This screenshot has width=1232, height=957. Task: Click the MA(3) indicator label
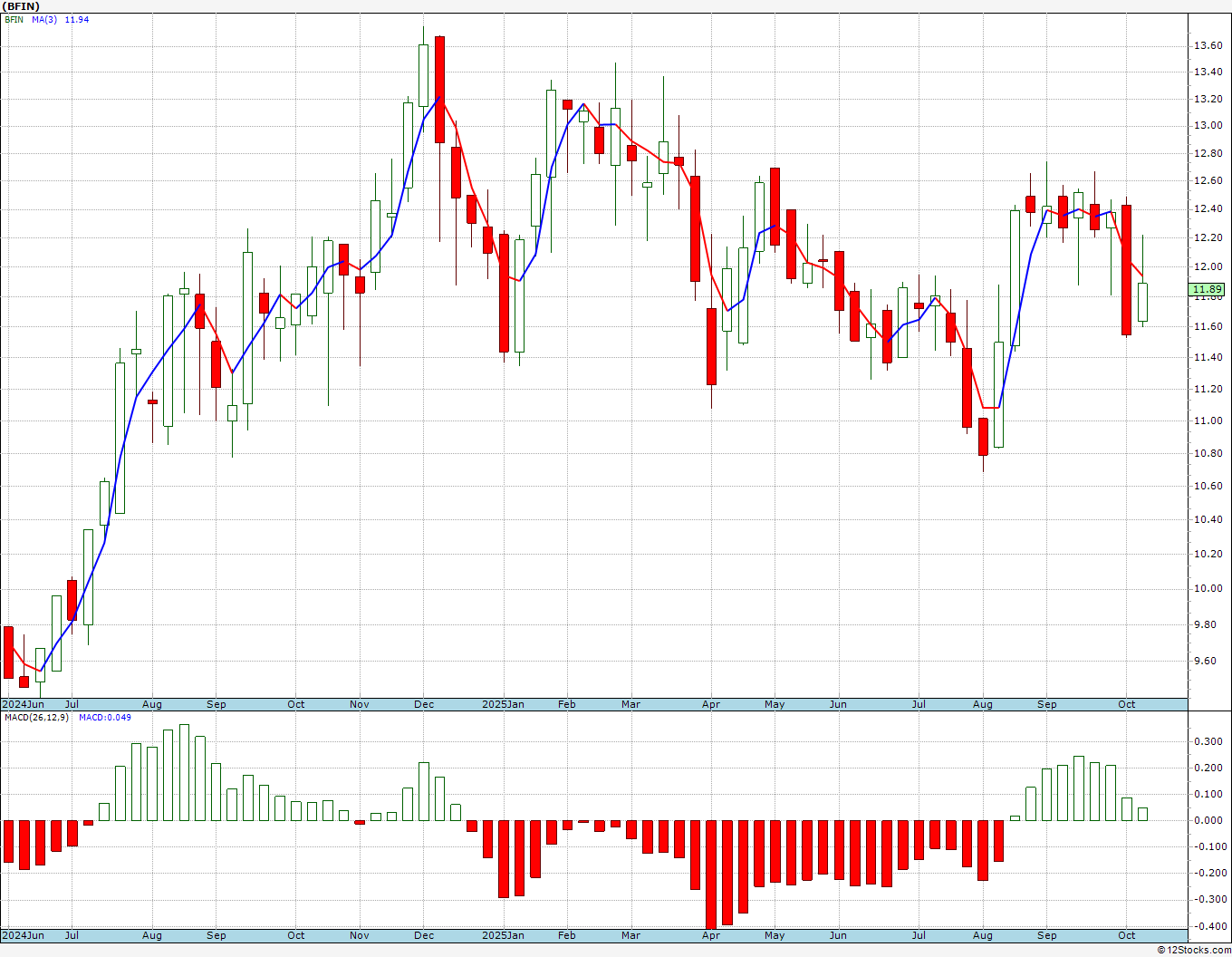44,20
